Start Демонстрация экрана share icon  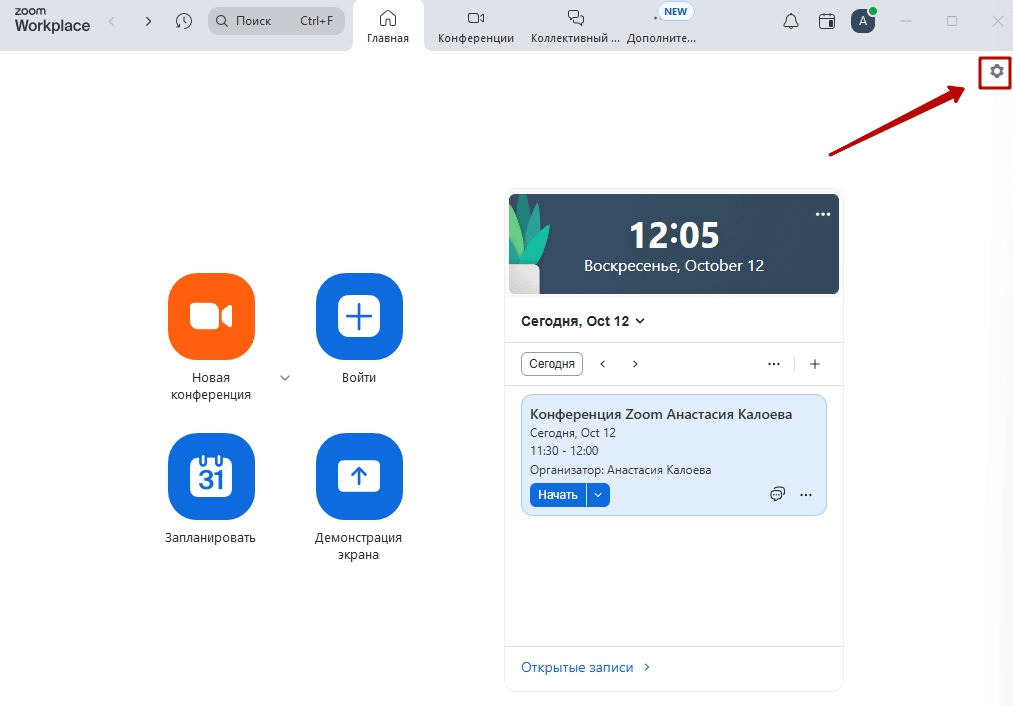359,476
